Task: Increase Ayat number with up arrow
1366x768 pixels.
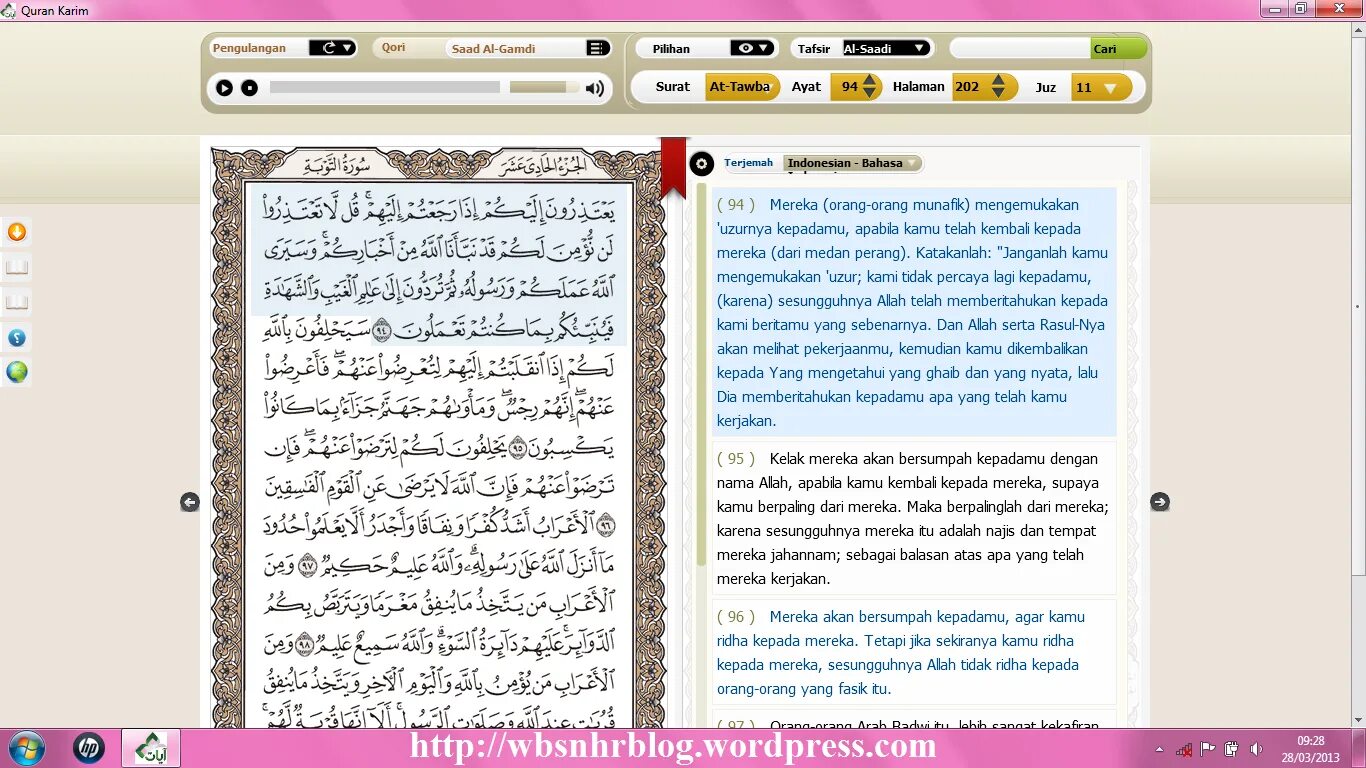Action: pos(870,81)
